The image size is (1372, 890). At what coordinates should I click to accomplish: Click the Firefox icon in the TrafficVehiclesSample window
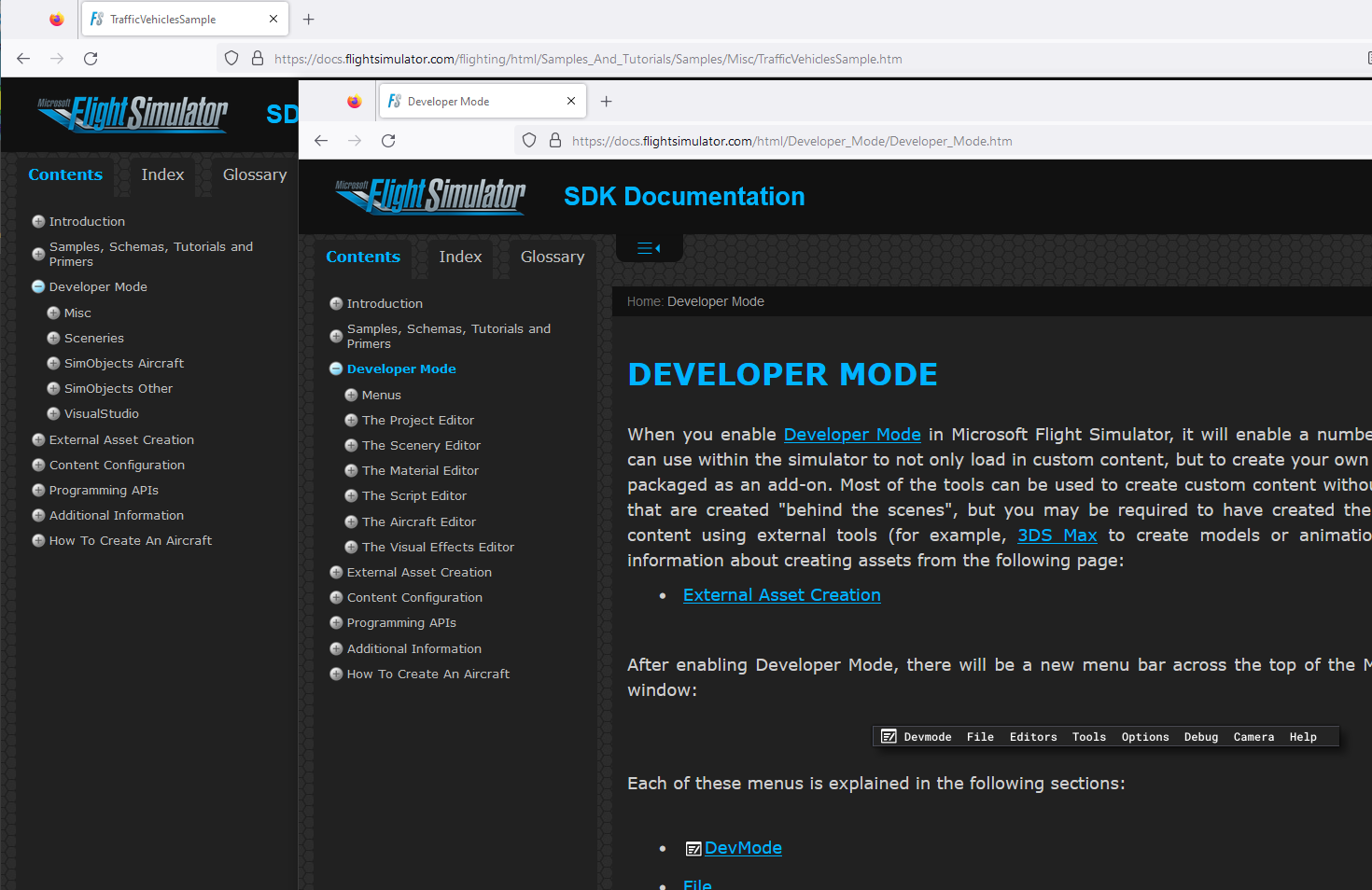(x=56, y=20)
